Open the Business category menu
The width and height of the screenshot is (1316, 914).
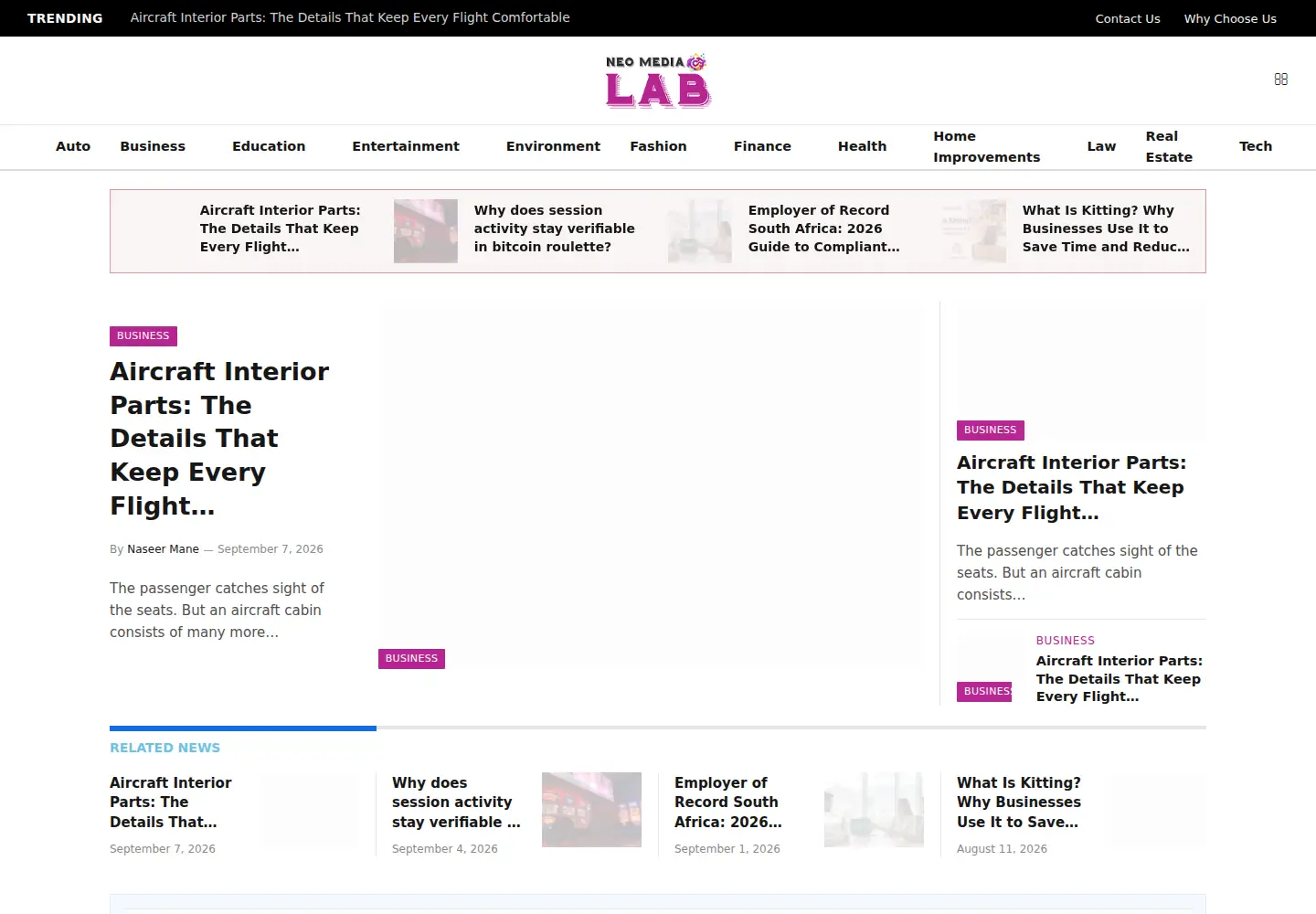coord(153,146)
